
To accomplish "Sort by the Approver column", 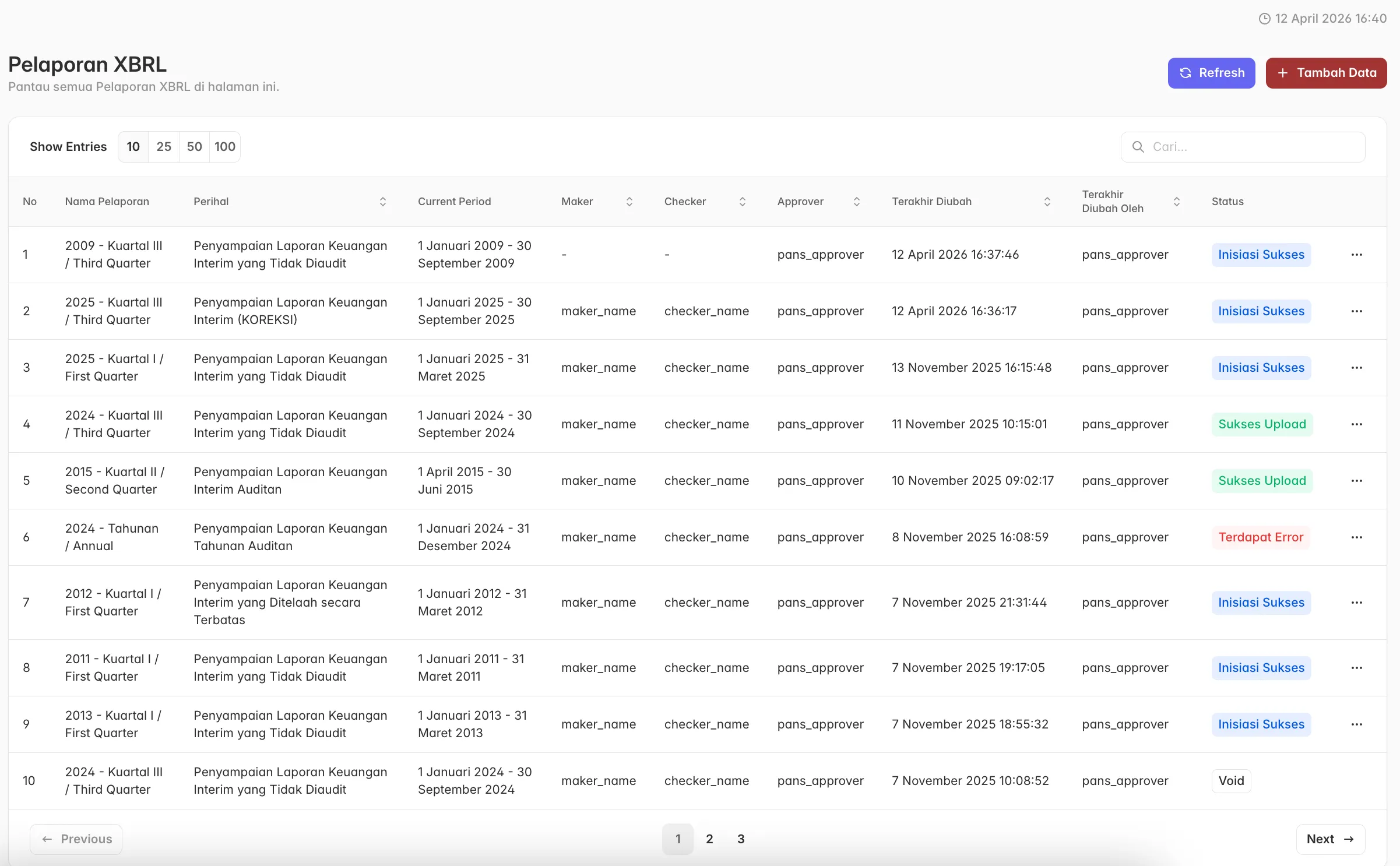I will click(856, 202).
